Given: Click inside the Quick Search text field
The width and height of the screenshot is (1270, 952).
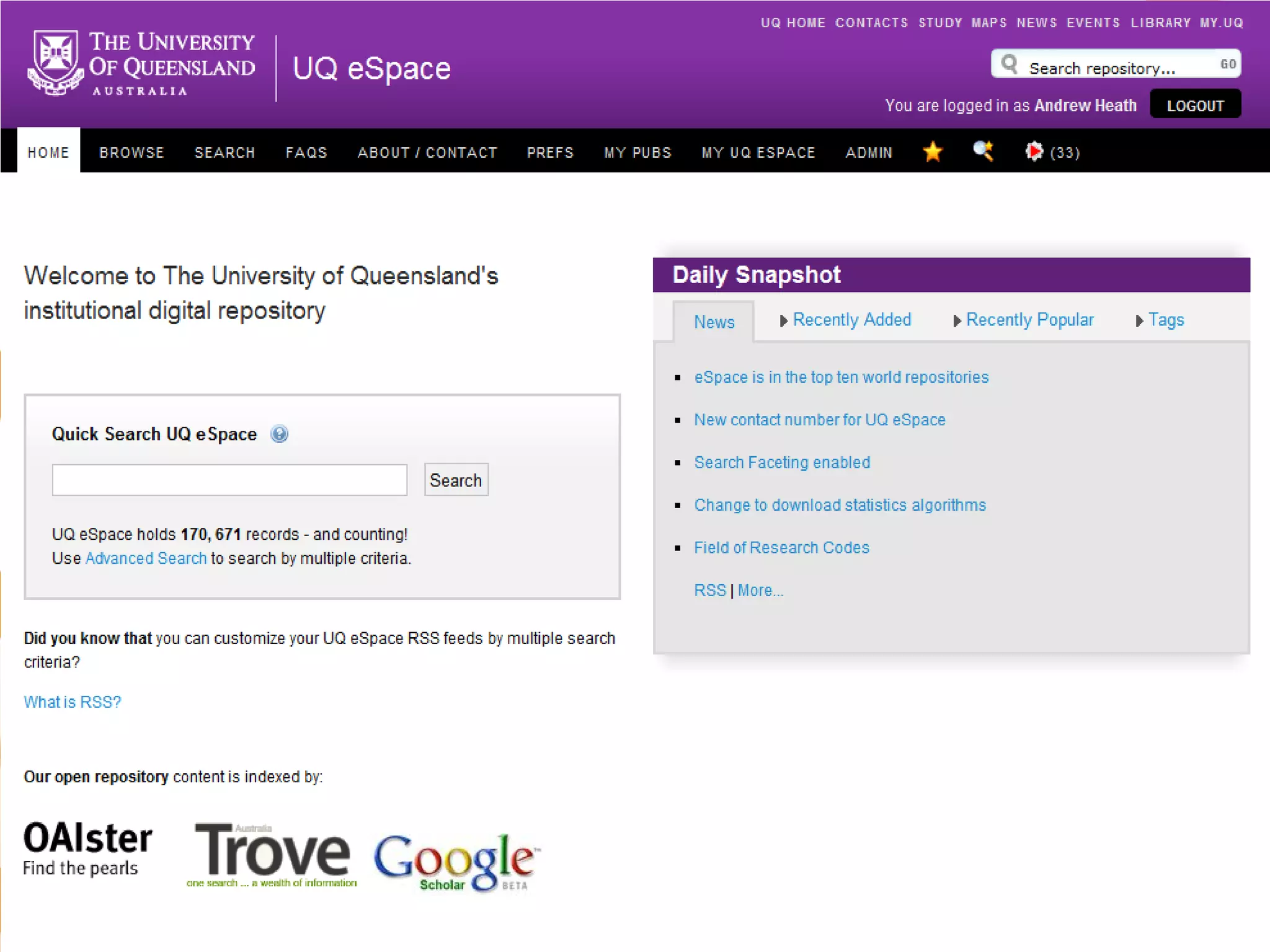Looking at the screenshot, I should (229, 480).
